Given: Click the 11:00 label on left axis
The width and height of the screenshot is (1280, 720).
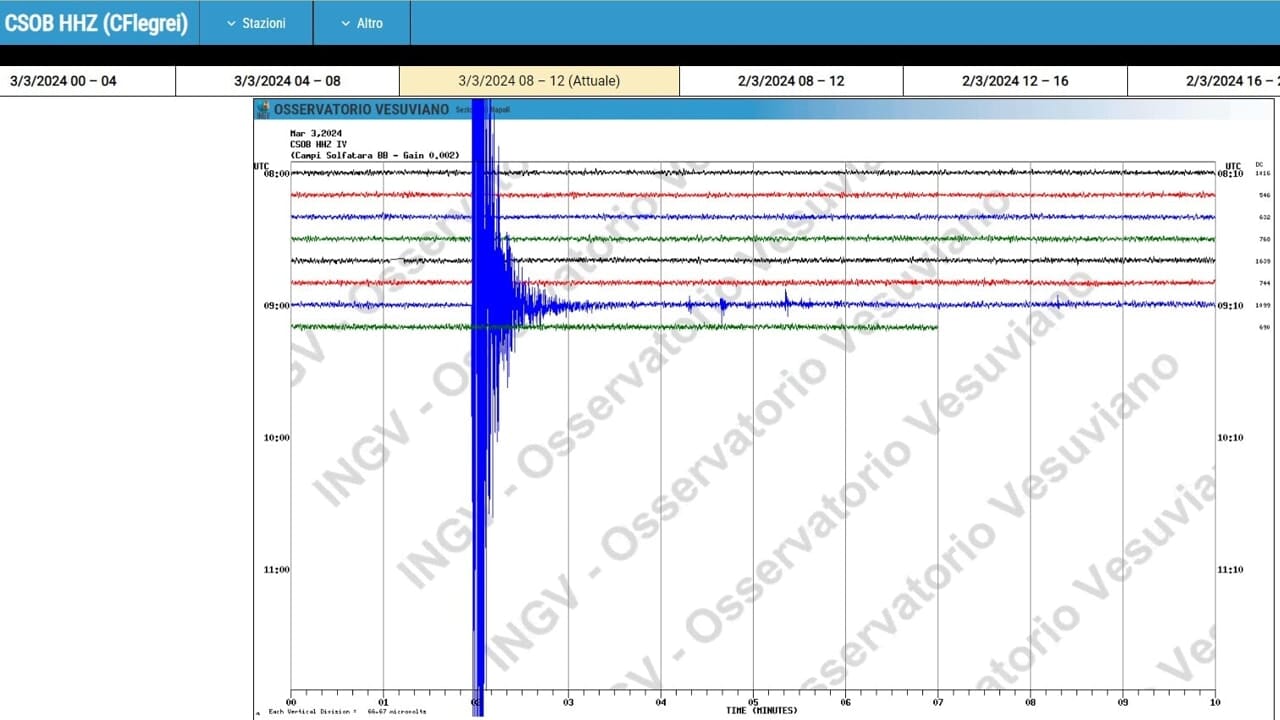Looking at the screenshot, I should 276,569.
